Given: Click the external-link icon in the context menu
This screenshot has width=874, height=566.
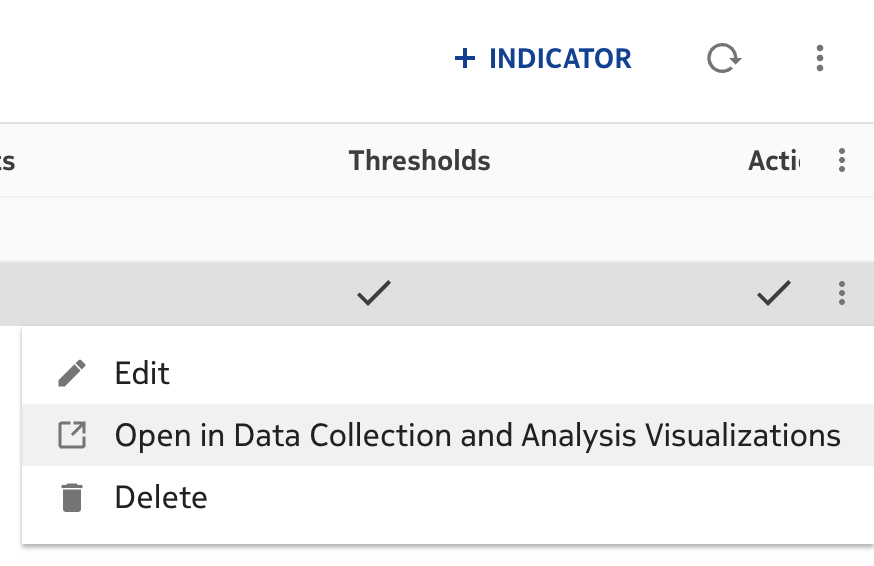Looking at the screenshot, I should coord(72,435).
